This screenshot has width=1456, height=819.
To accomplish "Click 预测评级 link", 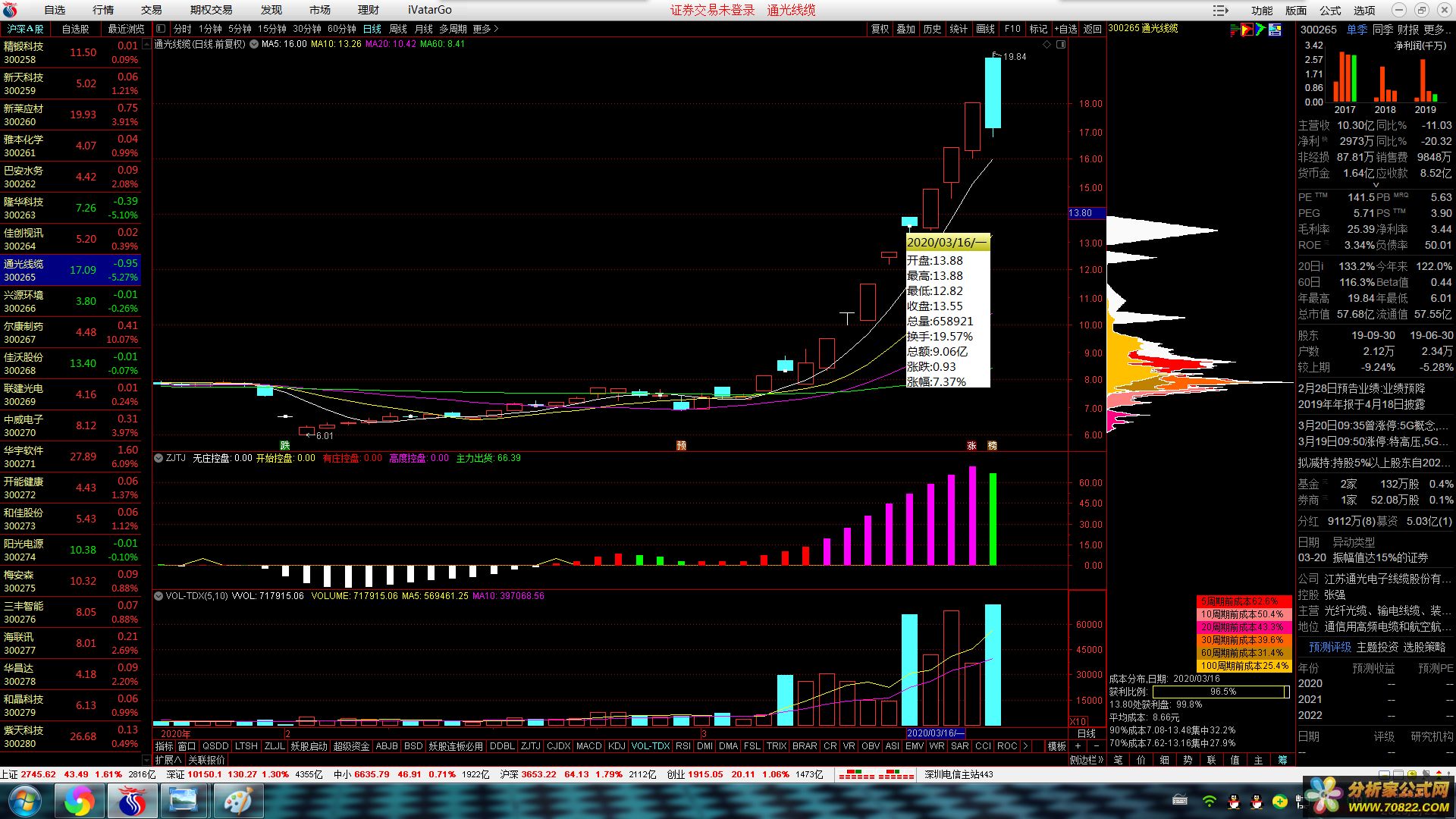I will [1330, 647].
